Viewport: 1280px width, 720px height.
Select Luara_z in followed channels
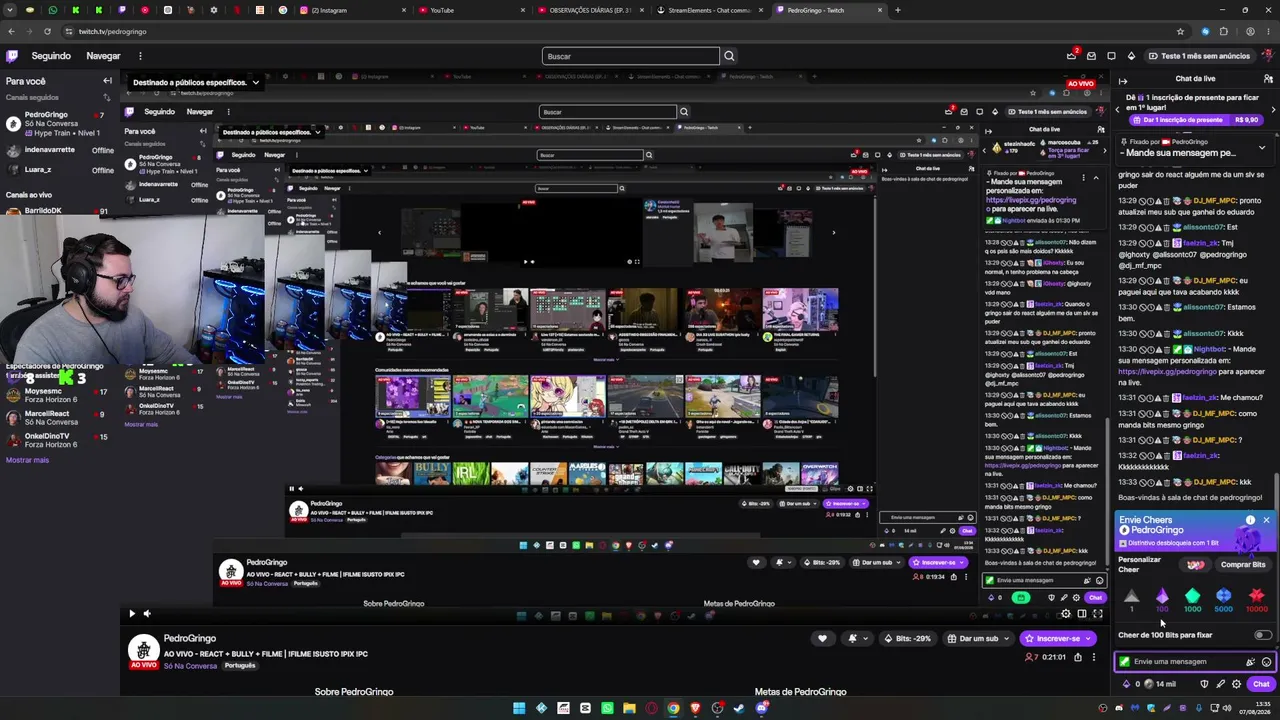(x=58, y=170)
